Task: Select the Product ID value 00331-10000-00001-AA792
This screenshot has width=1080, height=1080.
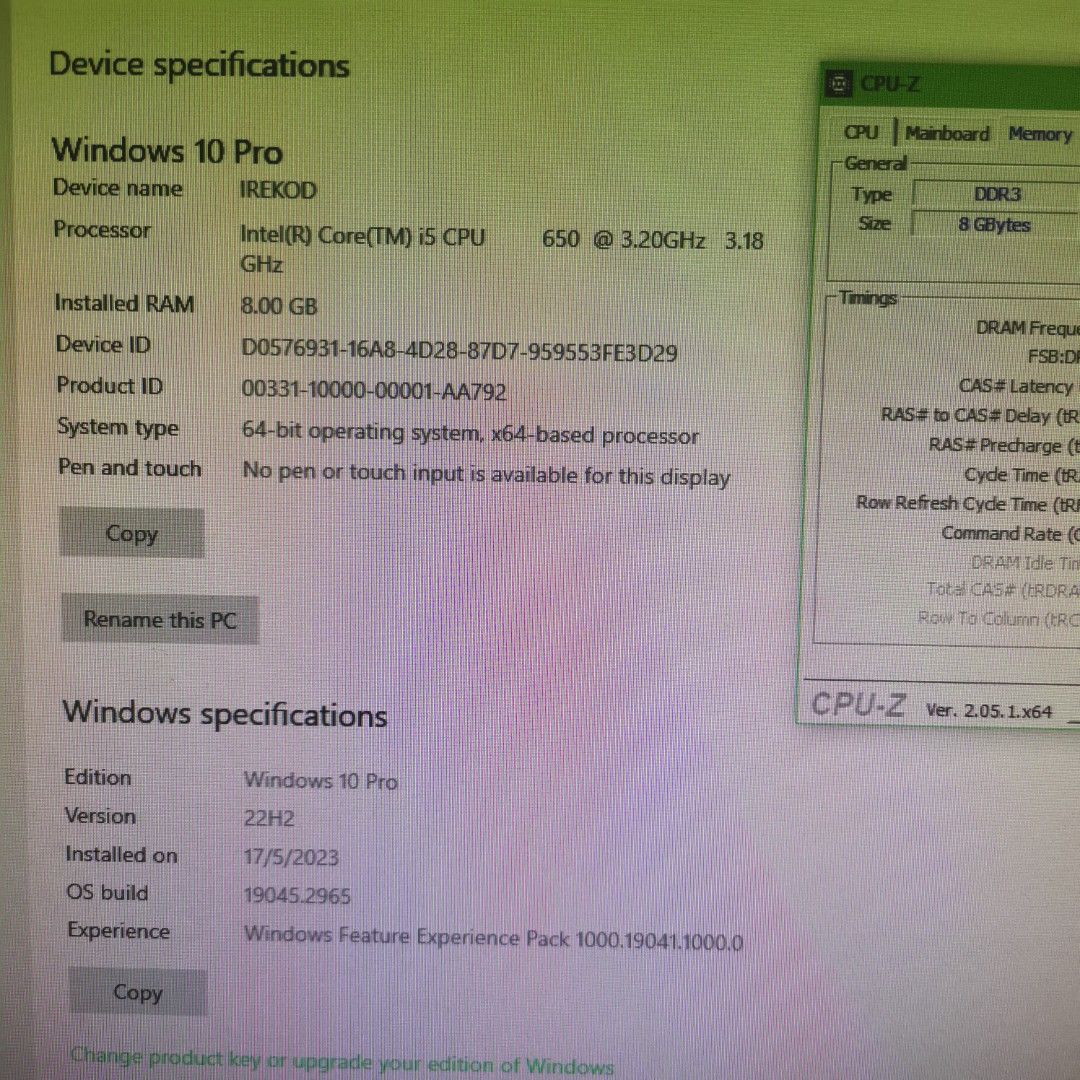Action: tap(374, 391)
